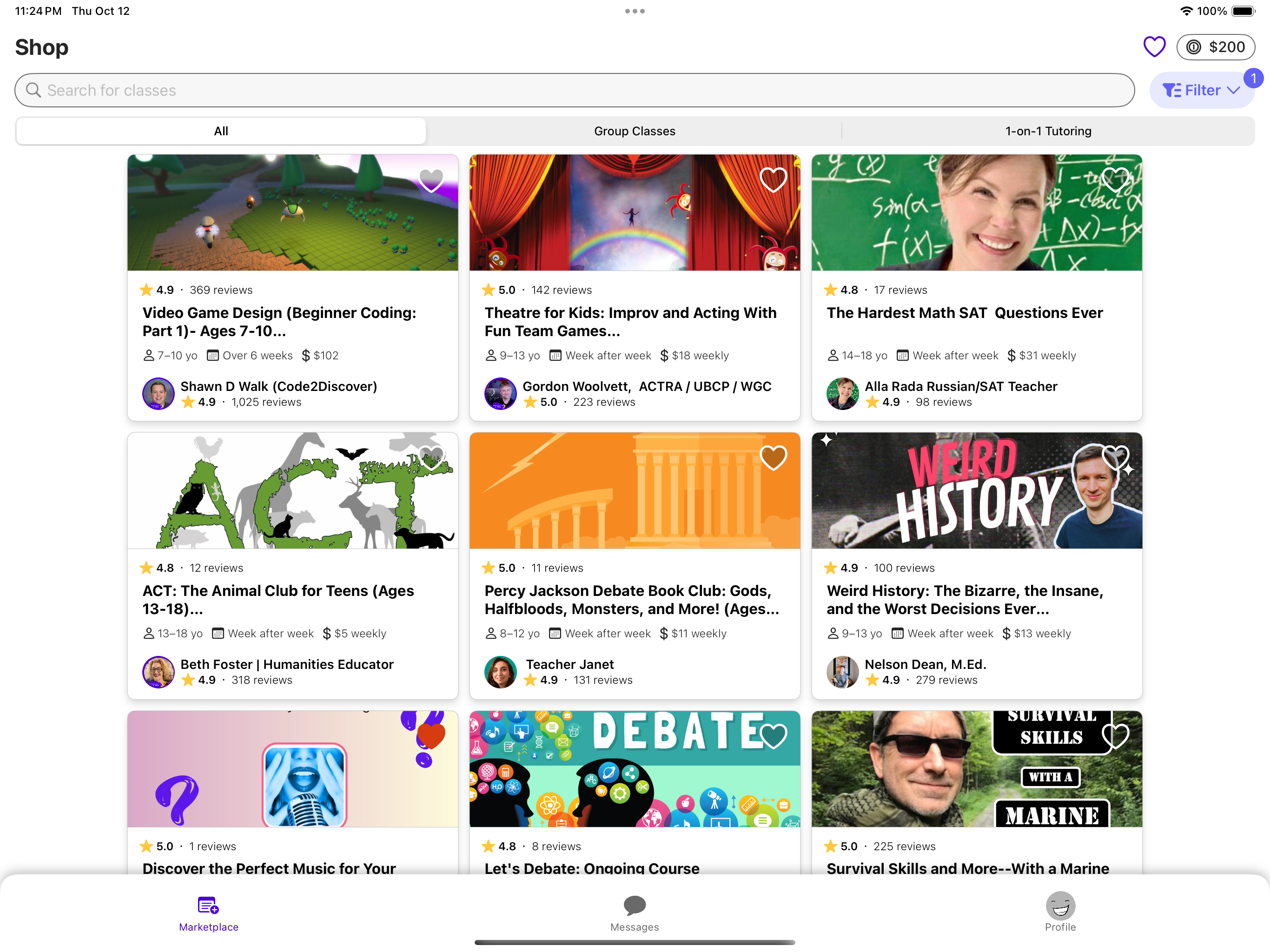Open the favorites heart icon beside the balance
Image resolution: width=1270 pixels, height=952 pixels.
1153,47
